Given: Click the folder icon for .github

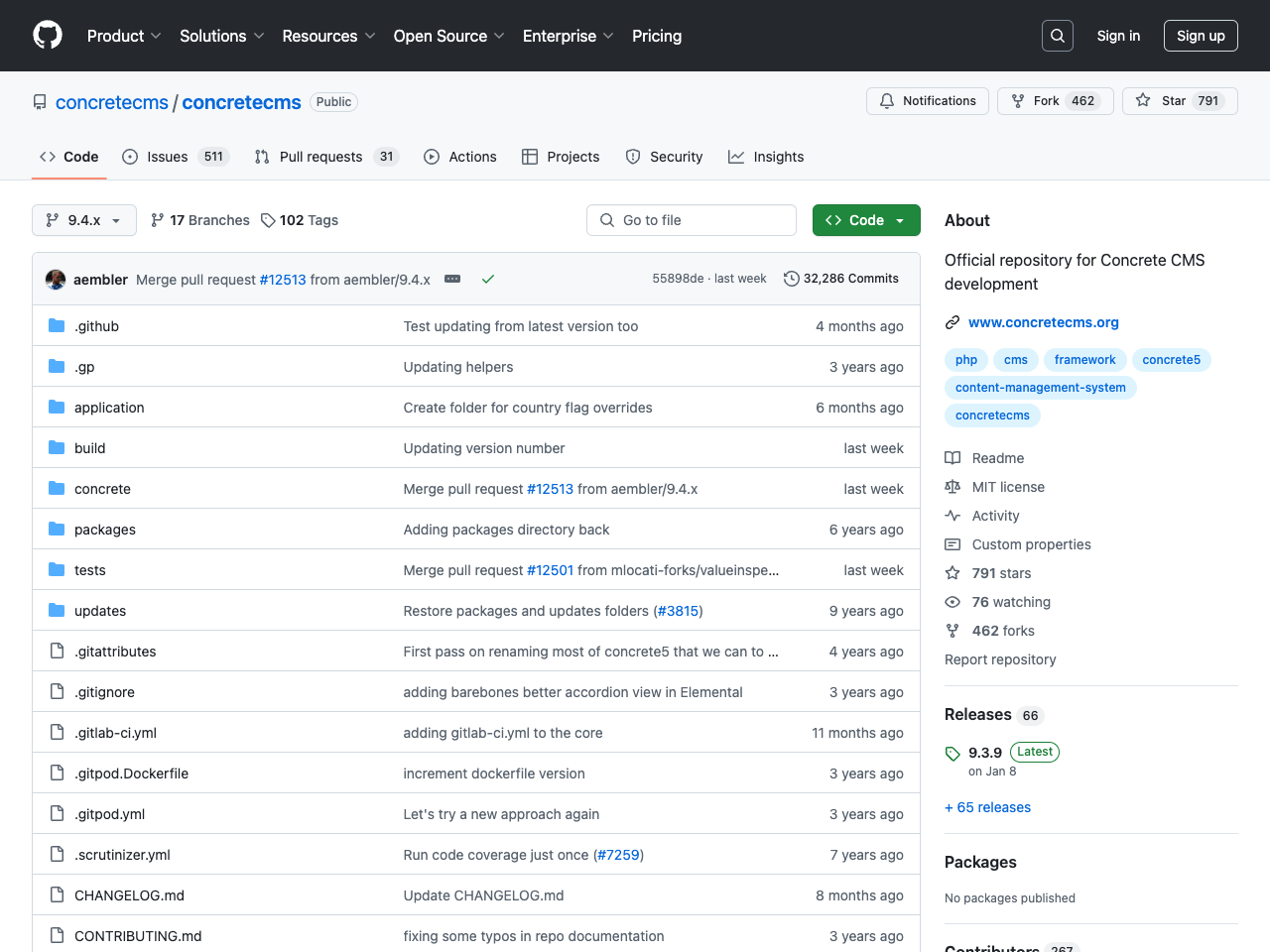Looking at the screenshot, I should point(57,326).
